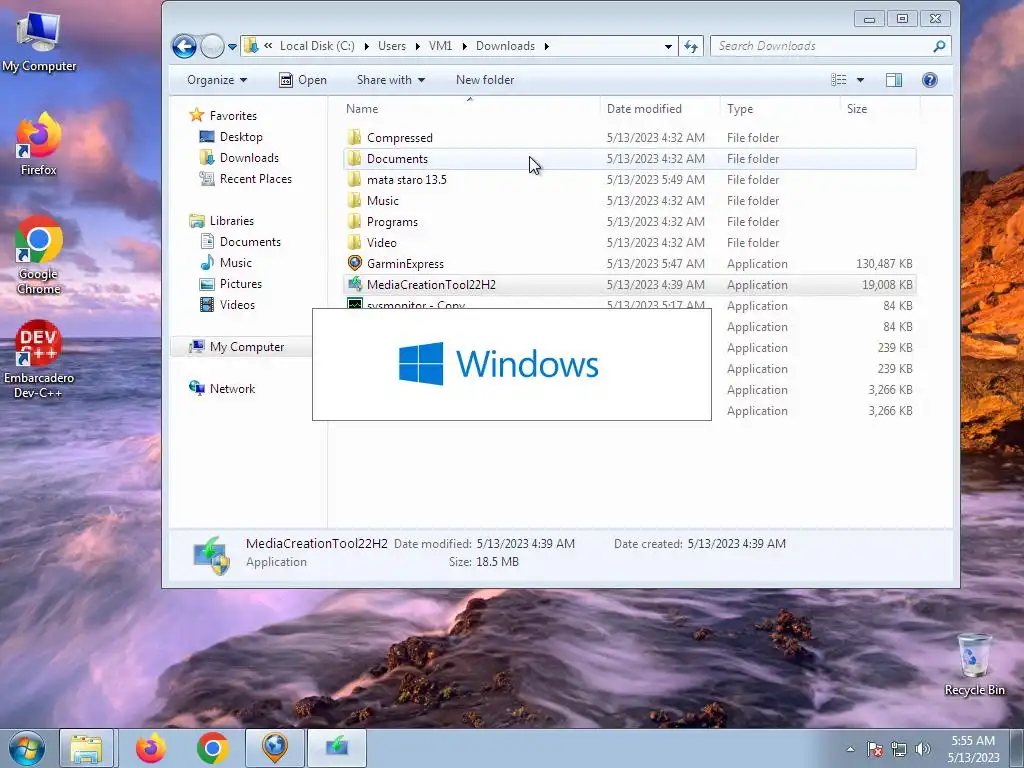Expand the arrow after Downloads breadcrumb

546,46
